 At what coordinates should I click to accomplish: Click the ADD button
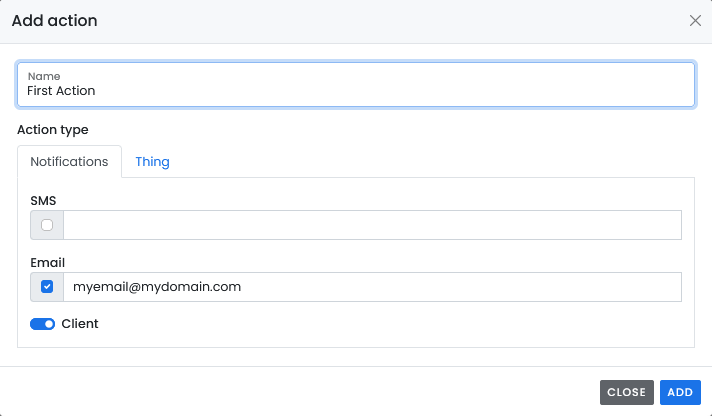pos(680,392)
